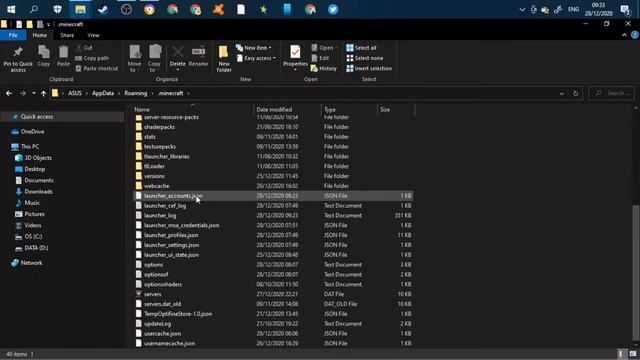640x360 pixels.
Task: Open the File menu tab
Action: pyautogui.click(x=13, y=35)
